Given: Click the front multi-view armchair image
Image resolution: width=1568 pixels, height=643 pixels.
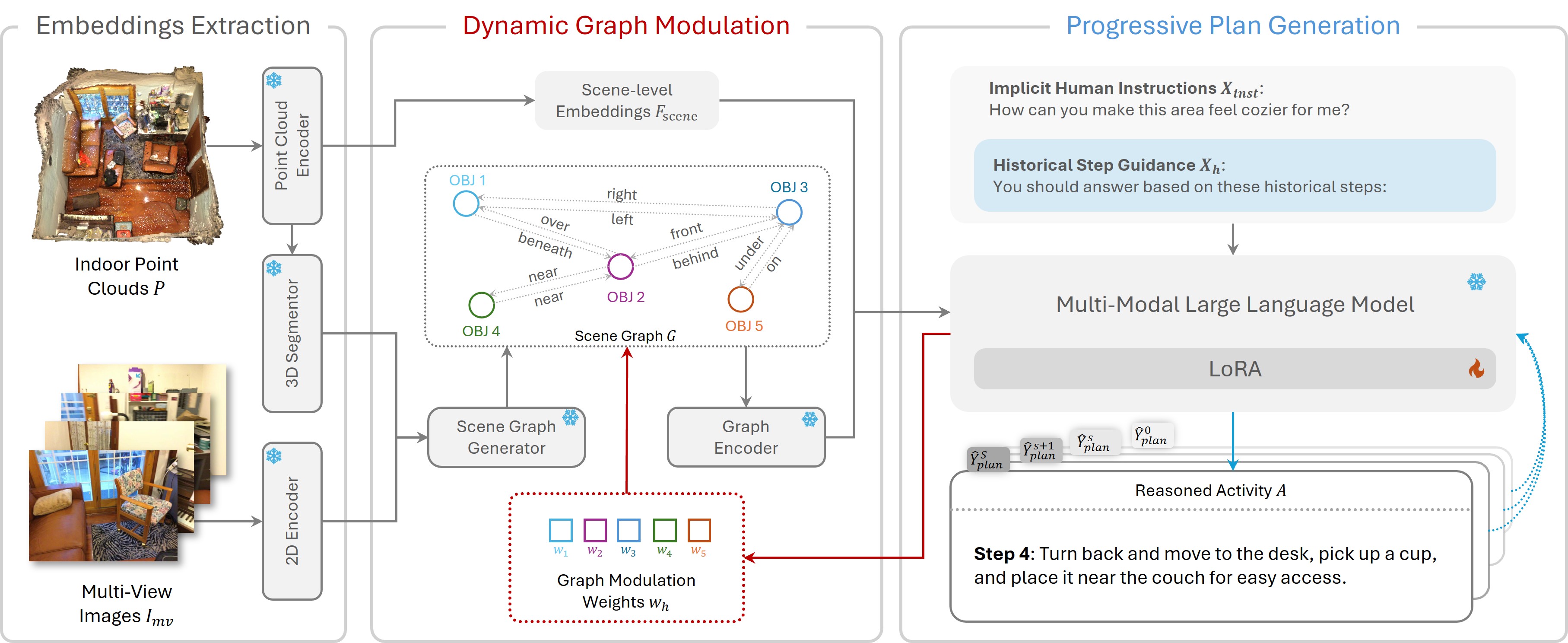Looking at the screenshot, I should click(104, 506).
